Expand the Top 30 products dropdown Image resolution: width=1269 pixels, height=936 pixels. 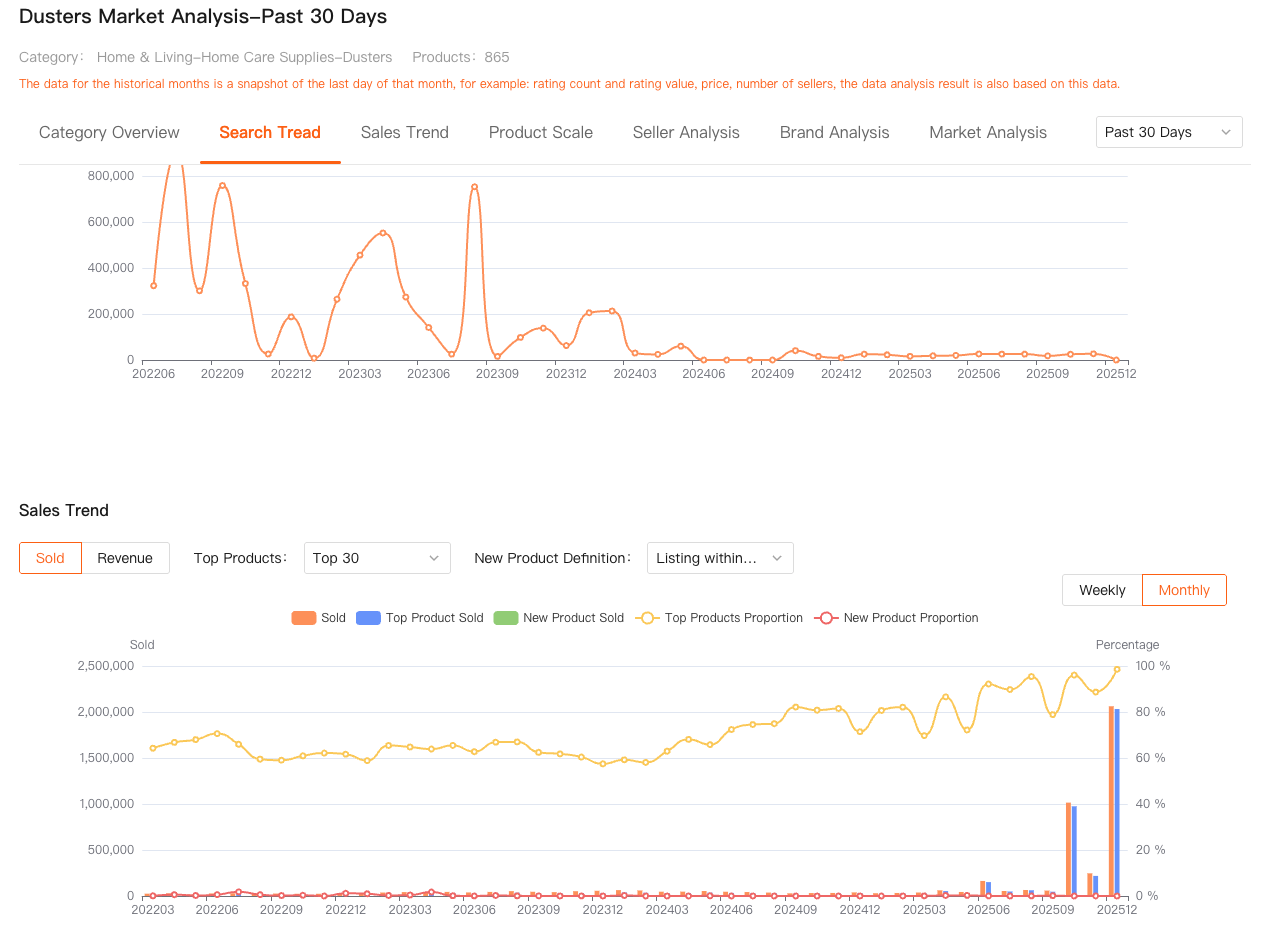[x=376, y=558]
